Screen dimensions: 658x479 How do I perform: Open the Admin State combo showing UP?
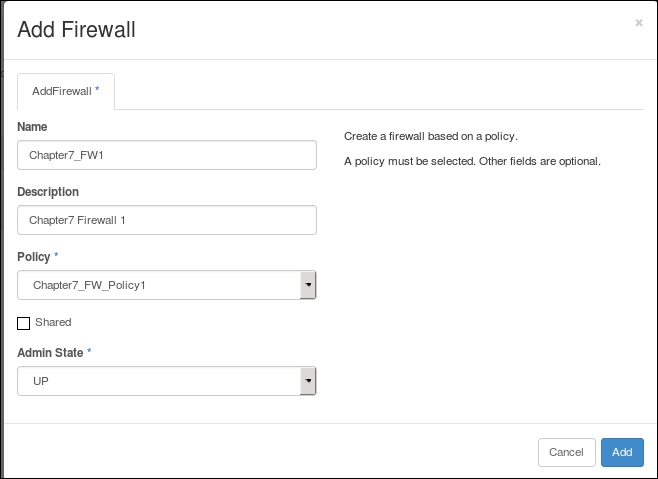coord(167,381)
